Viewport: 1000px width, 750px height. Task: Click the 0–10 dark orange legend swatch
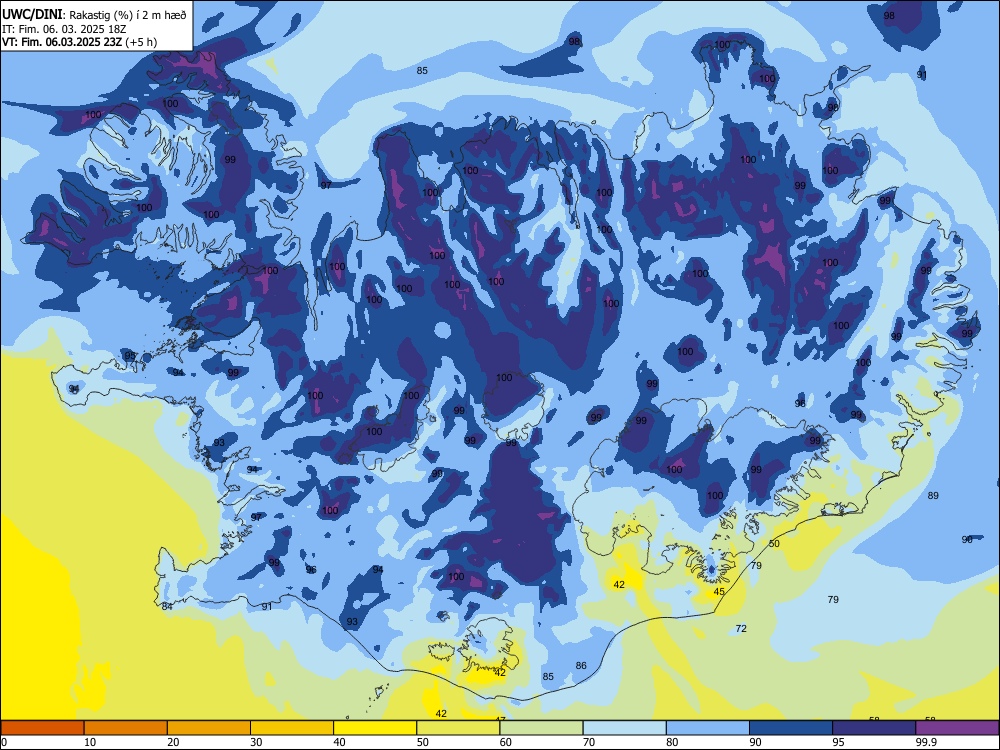[42, 728]
